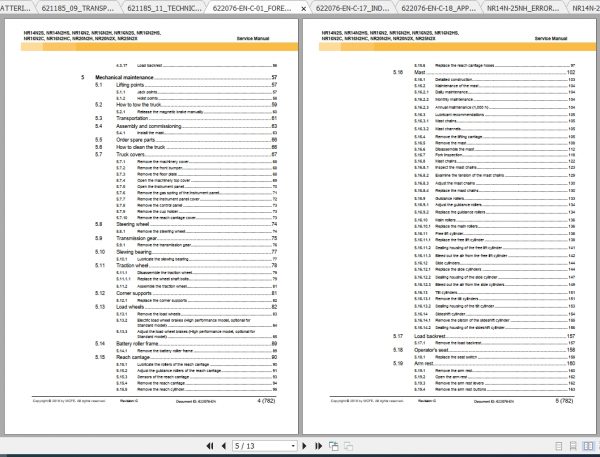Open the 622076-EN-C-18_APP... tab

point(439,8)
